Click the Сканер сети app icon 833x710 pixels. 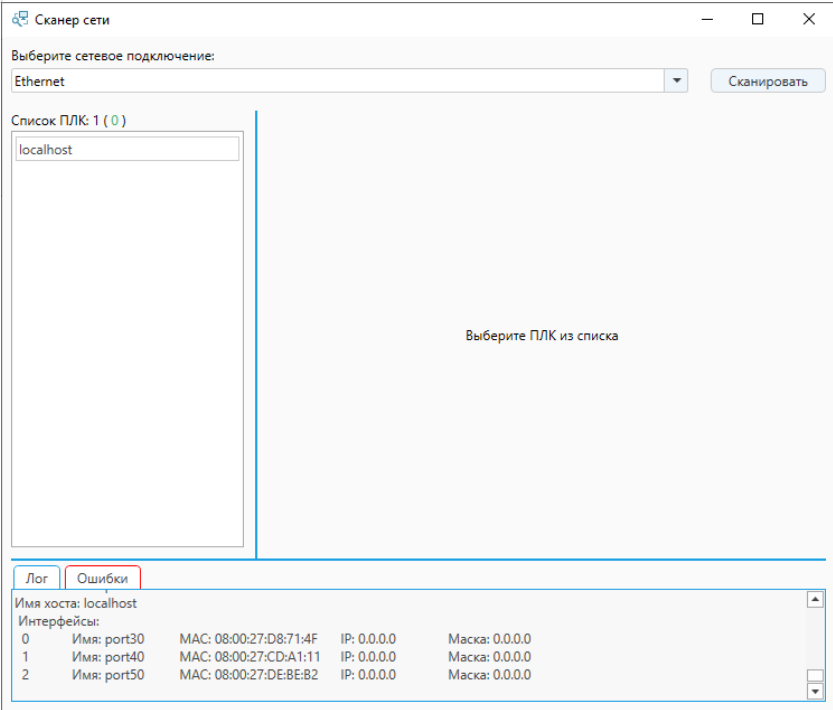point(20,18)
